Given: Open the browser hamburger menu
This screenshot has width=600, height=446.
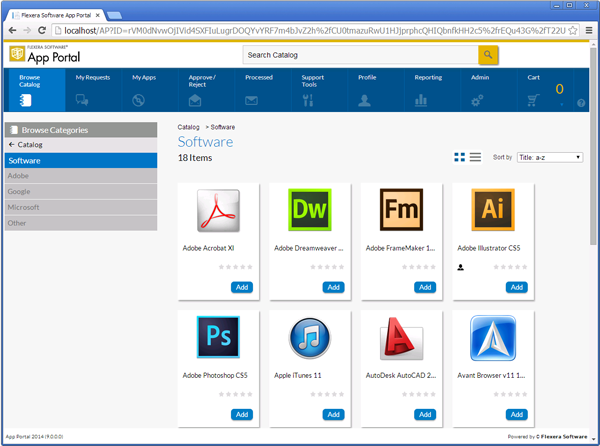Looking at the screenshot, I should pos(589,30).
